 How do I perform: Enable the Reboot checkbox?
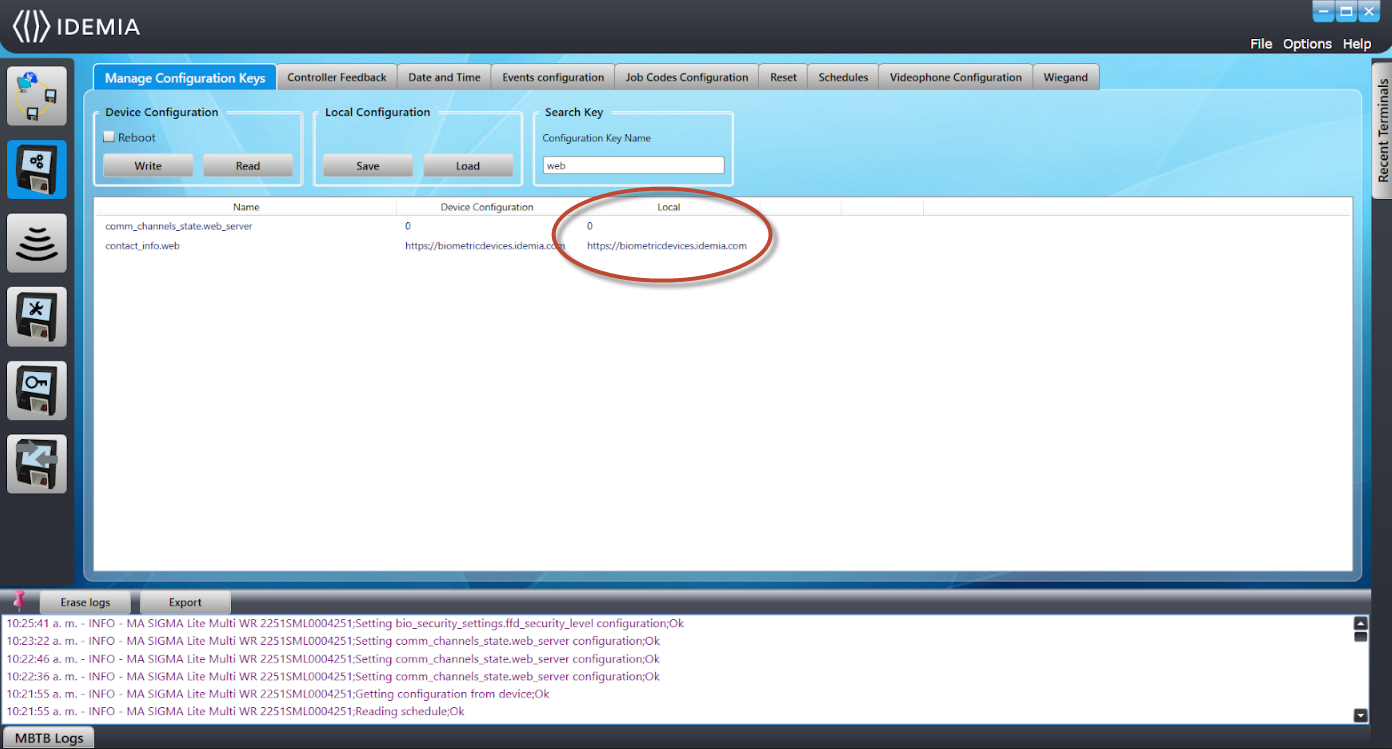[x=110, y=137]
